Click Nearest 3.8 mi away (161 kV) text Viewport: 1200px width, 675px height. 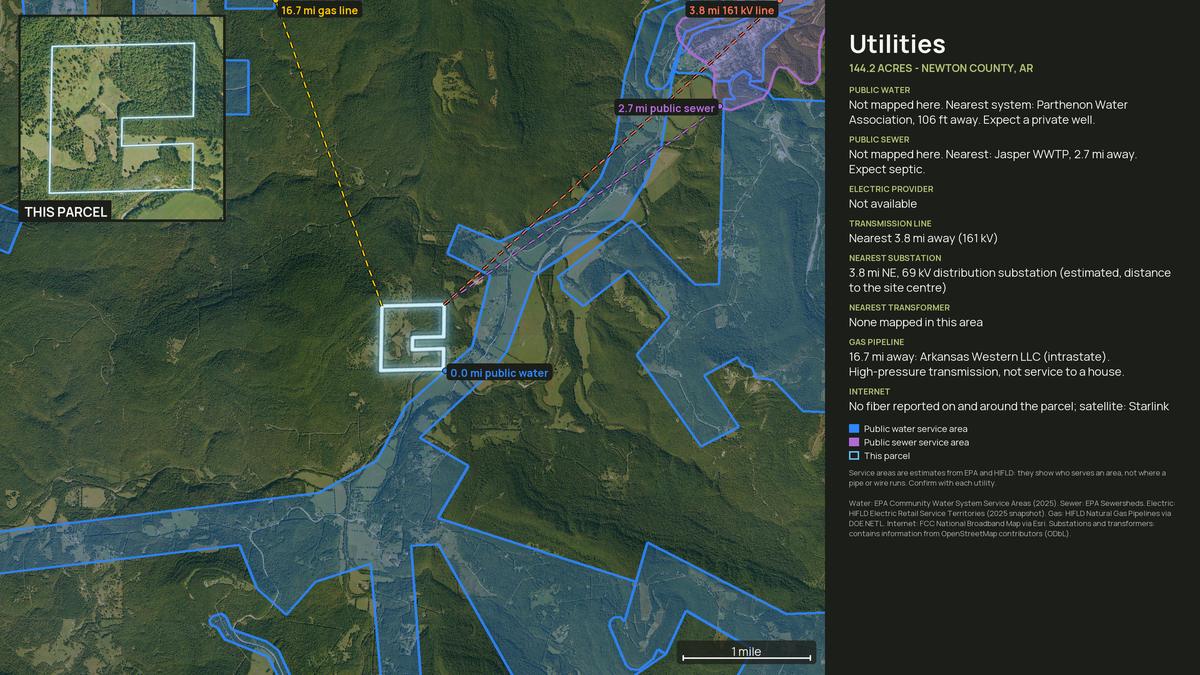pos(923,238)
